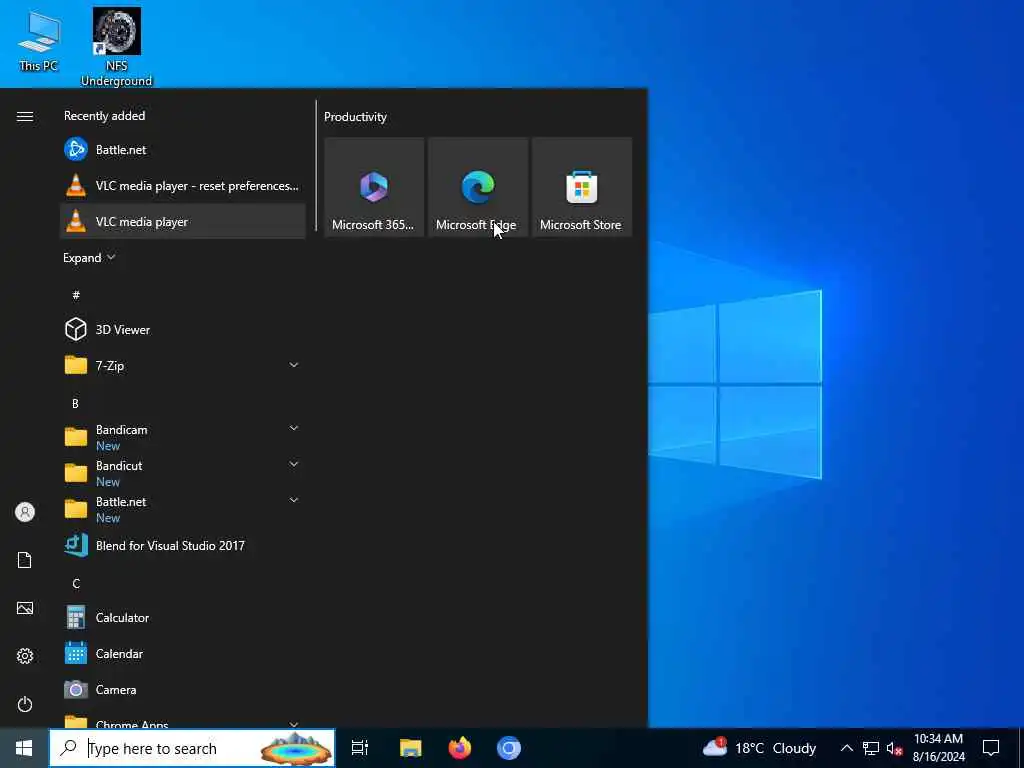Open the weather widget showing 18°C Cloudy
This screenshot has height=768, width=1024.
(x=760, y=748)
